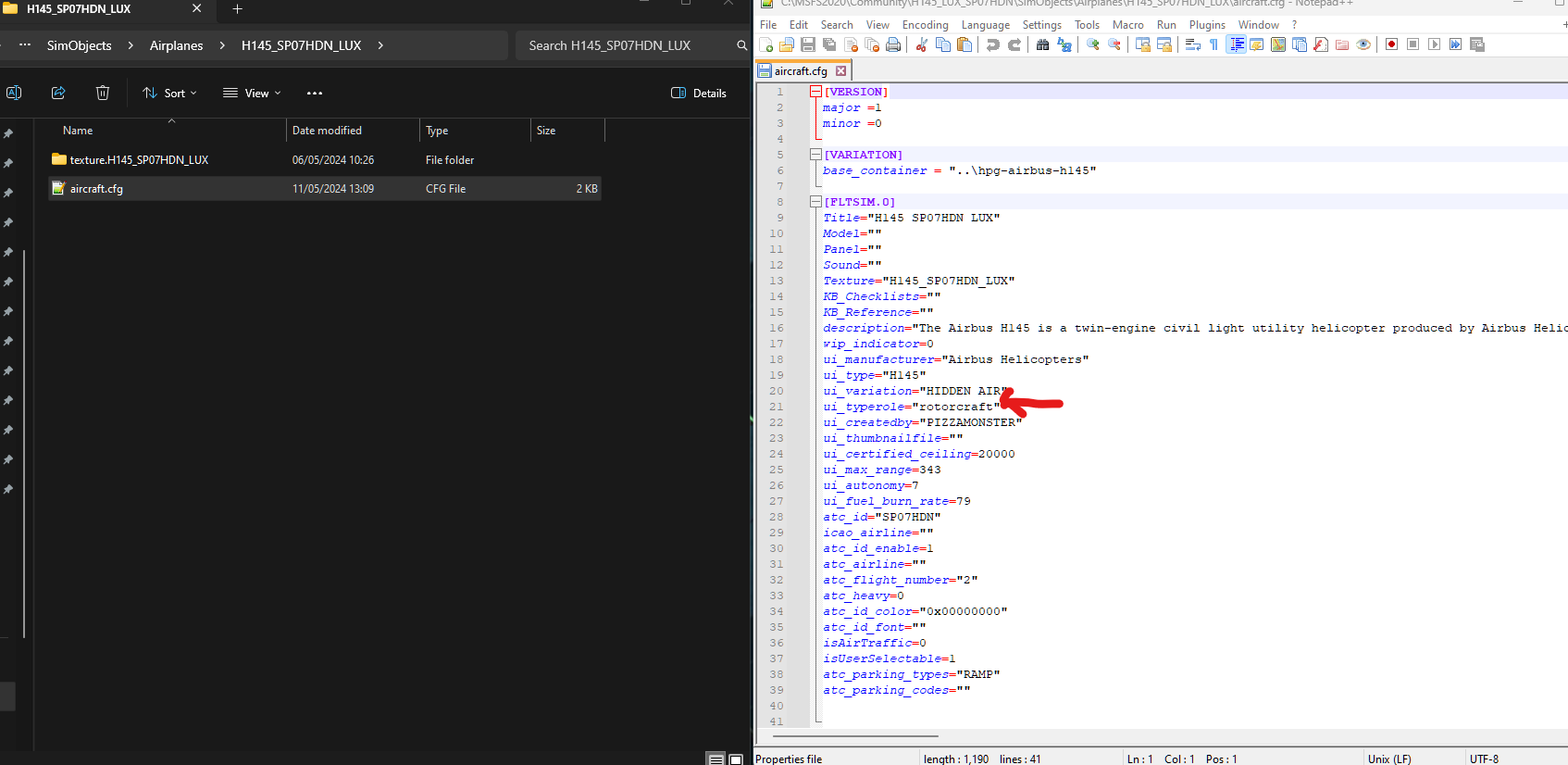
Task: Toggle the Explorer Details pane
Action: (x=698, y=93)
